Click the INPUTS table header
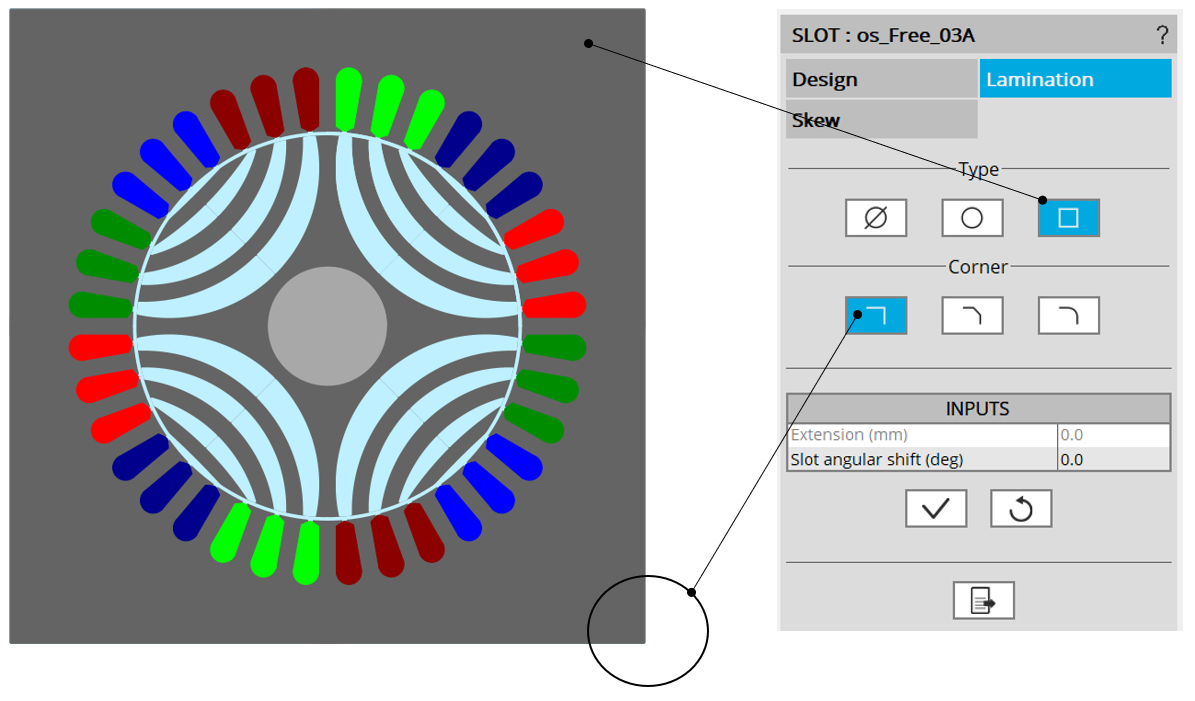 click(x=978, y=409)
